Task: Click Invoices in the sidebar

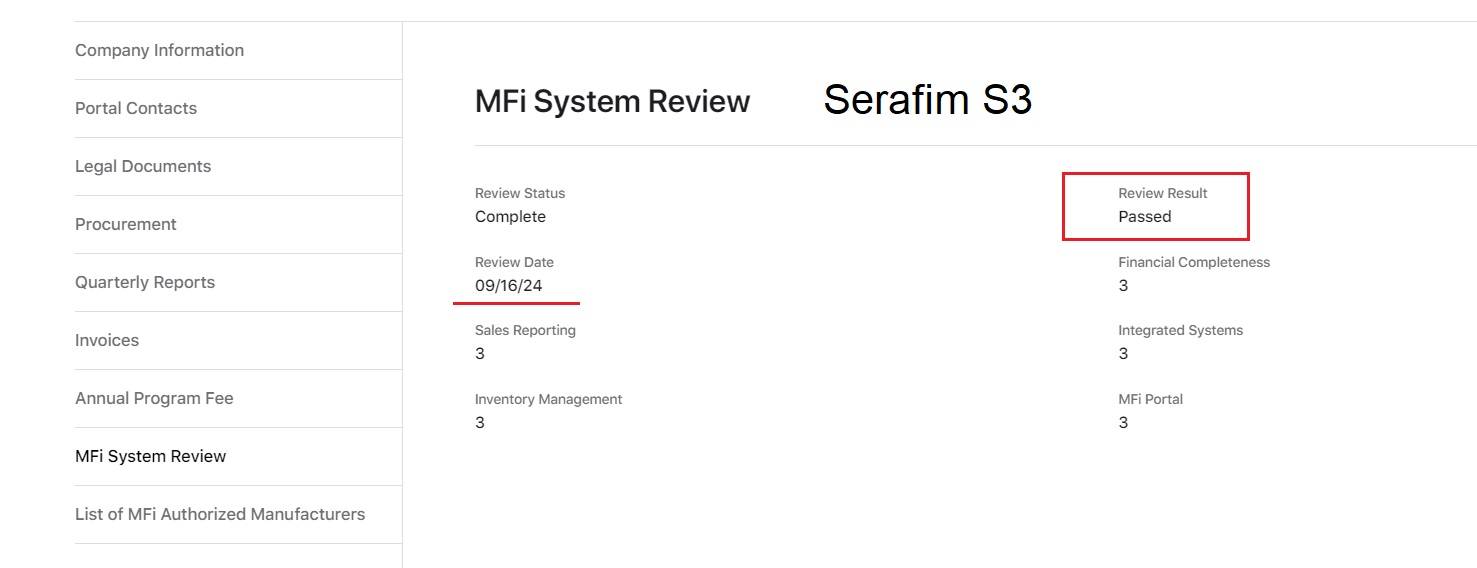Action: point(107,340)
